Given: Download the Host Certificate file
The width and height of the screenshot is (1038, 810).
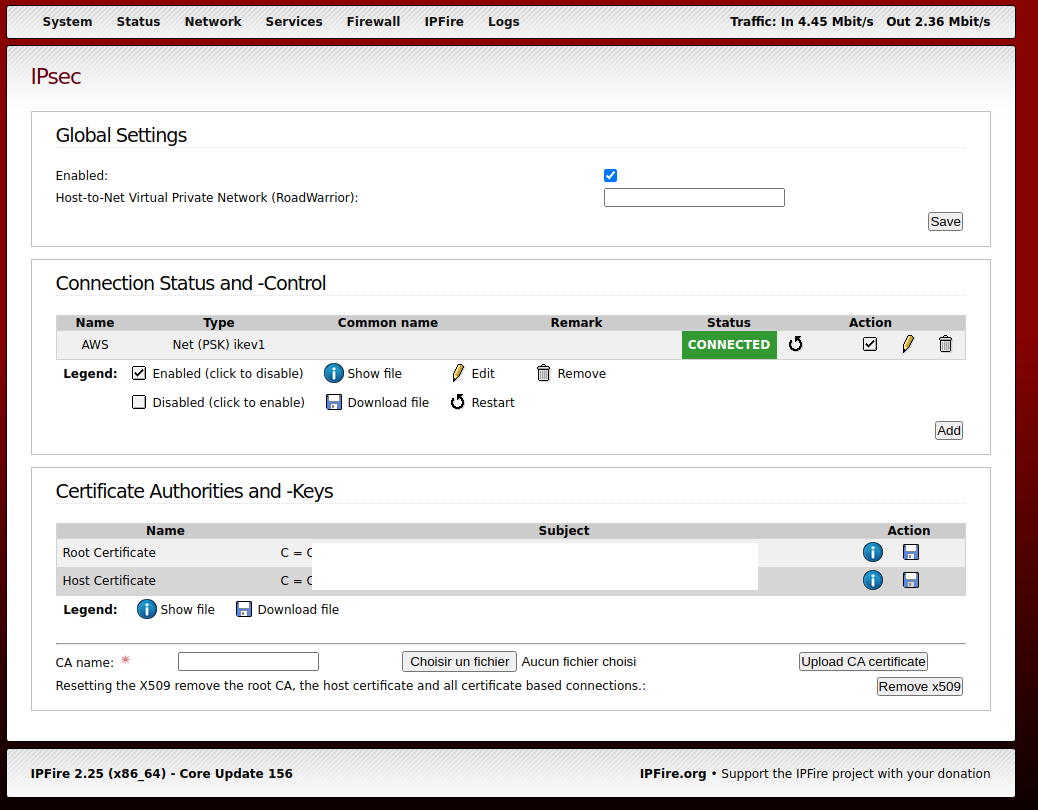Looking at the screenshot, I should [911, 580].
